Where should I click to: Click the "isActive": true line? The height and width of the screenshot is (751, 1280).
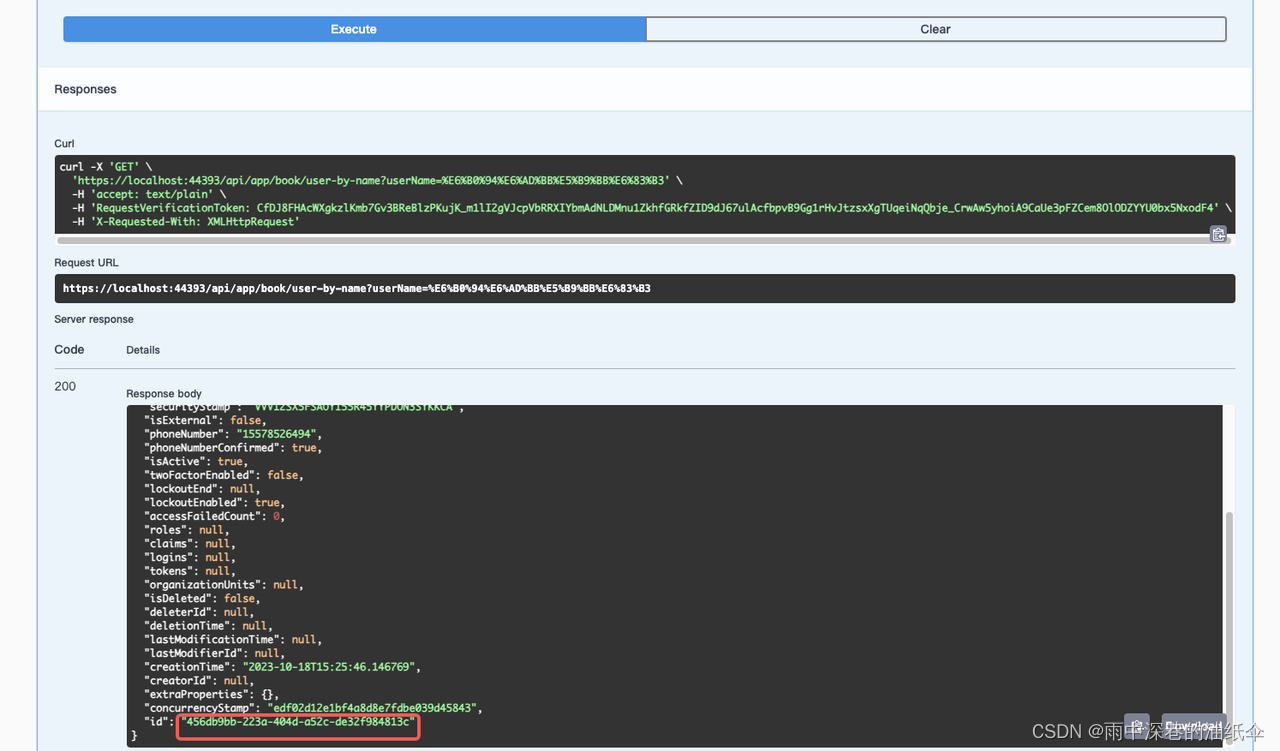(197, 462)
